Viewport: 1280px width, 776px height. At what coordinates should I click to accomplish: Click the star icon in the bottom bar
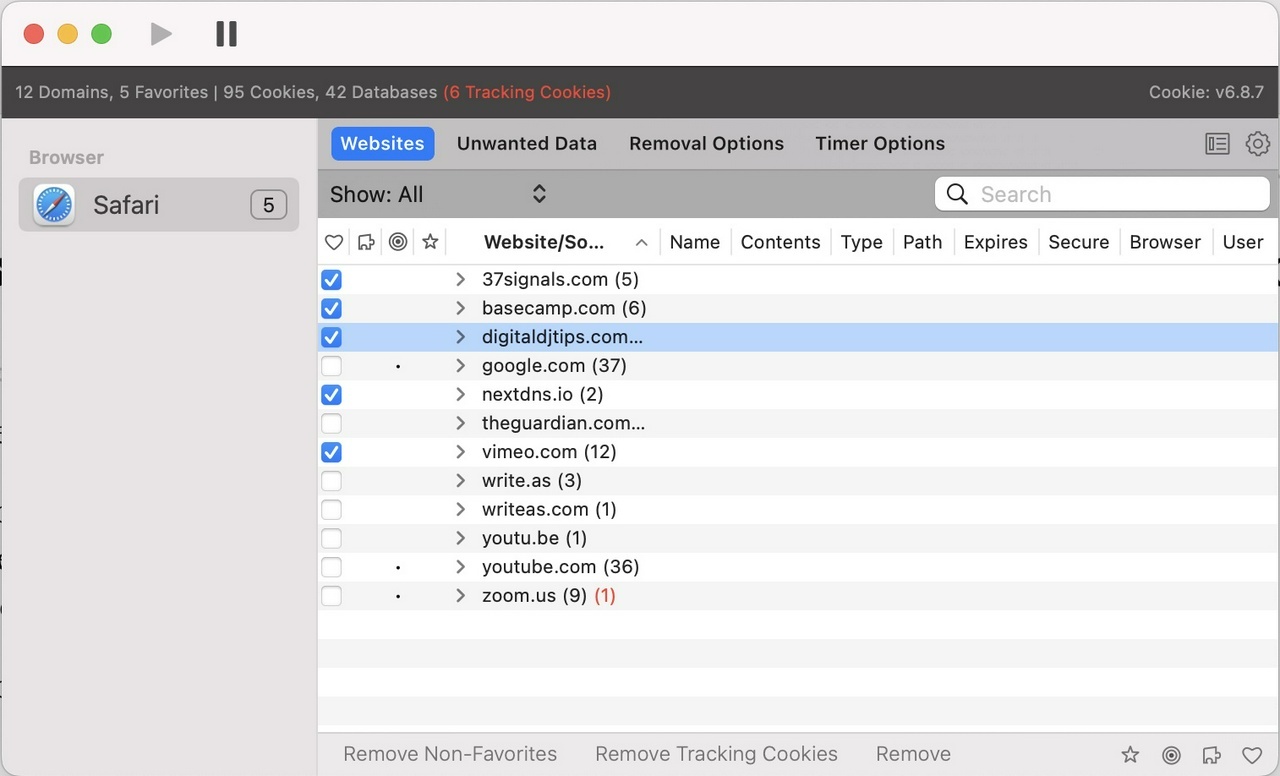[1130, 755]
